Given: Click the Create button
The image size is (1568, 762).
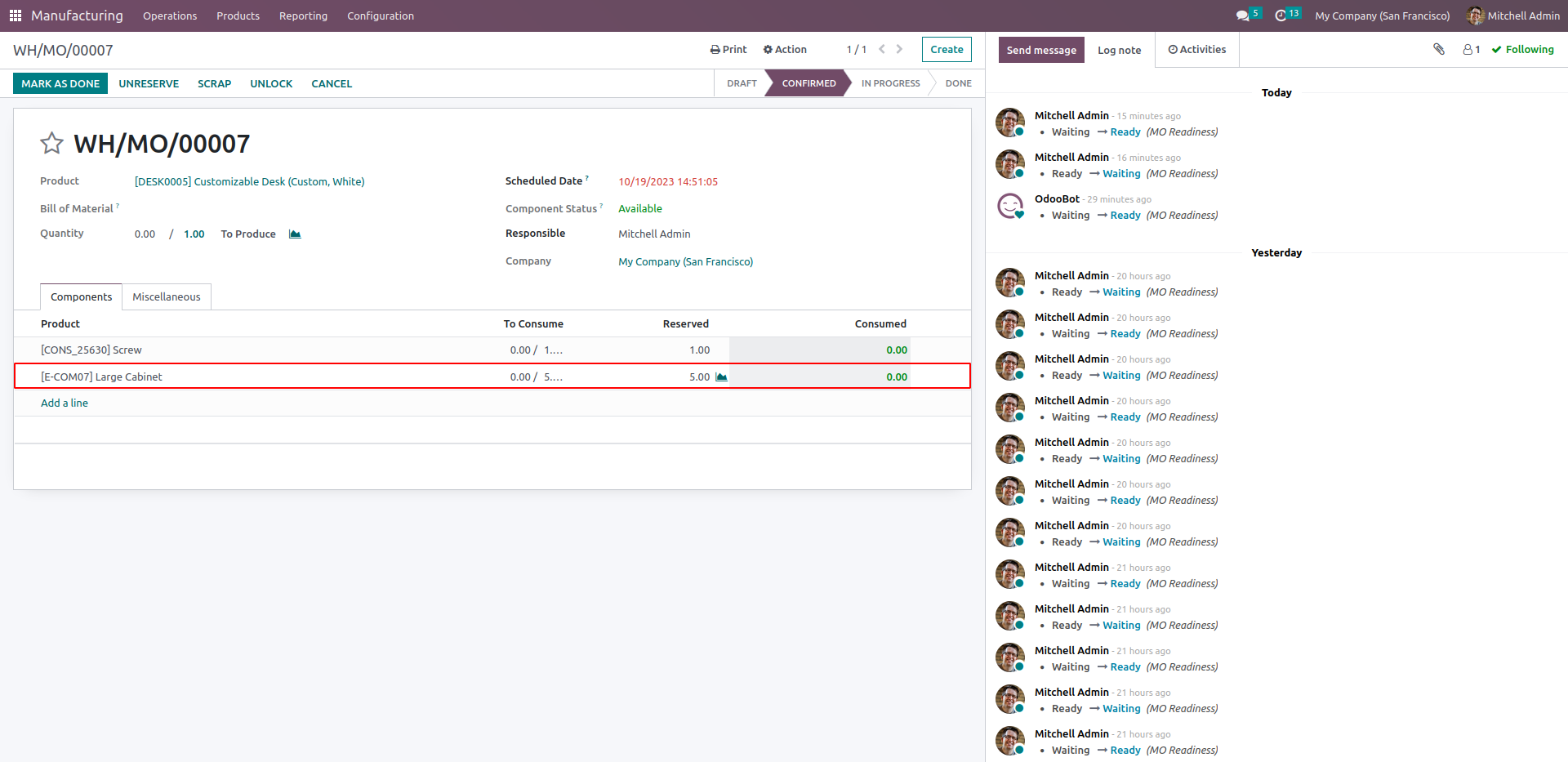Looking at the screenshot, I should [947, 49].
